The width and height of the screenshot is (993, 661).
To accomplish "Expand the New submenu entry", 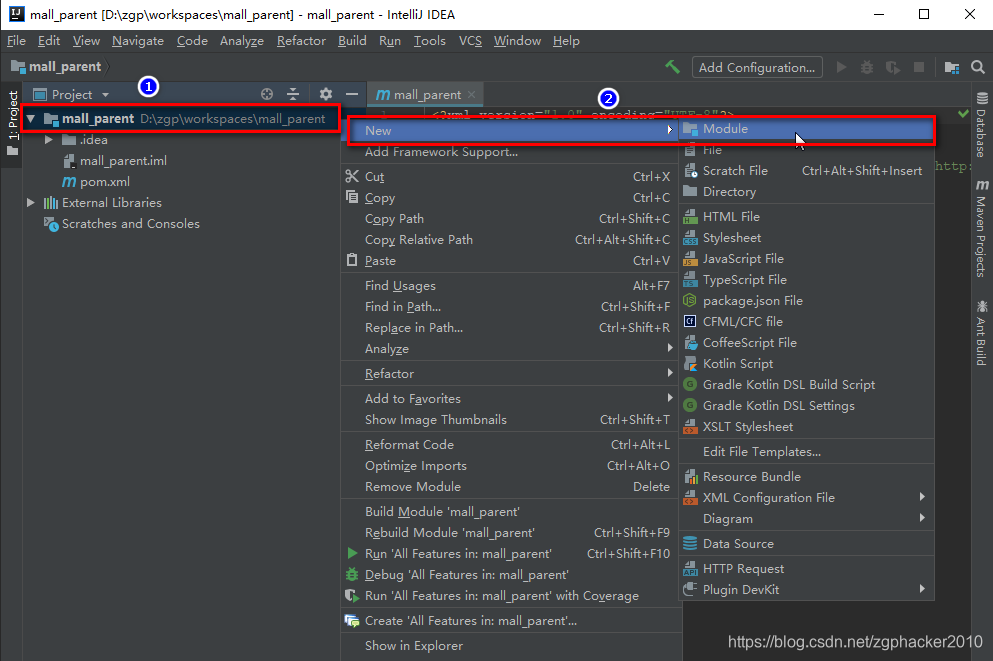I will pos(510,130).
